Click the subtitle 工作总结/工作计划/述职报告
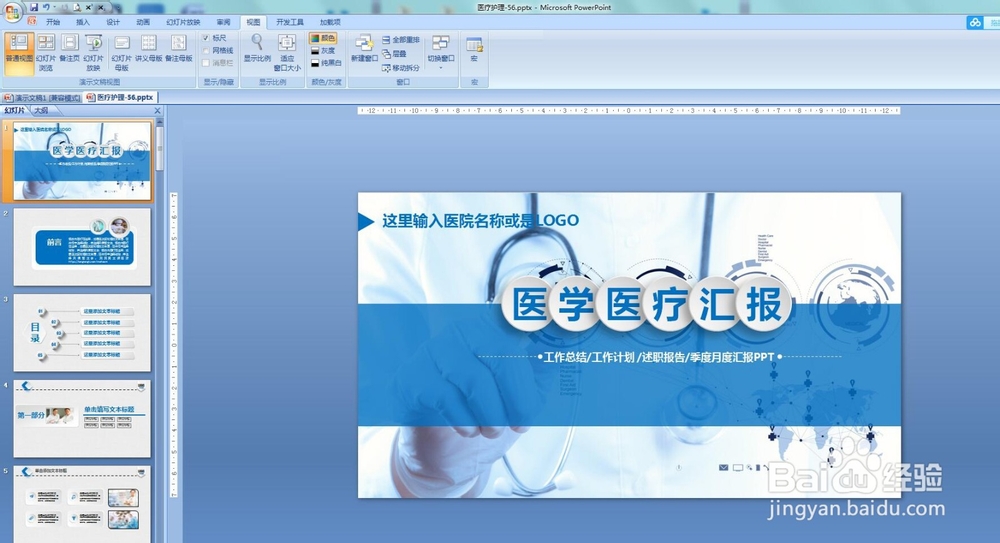Image resolution: width=1000 pixels, height=543 pixels. point(659,357)
